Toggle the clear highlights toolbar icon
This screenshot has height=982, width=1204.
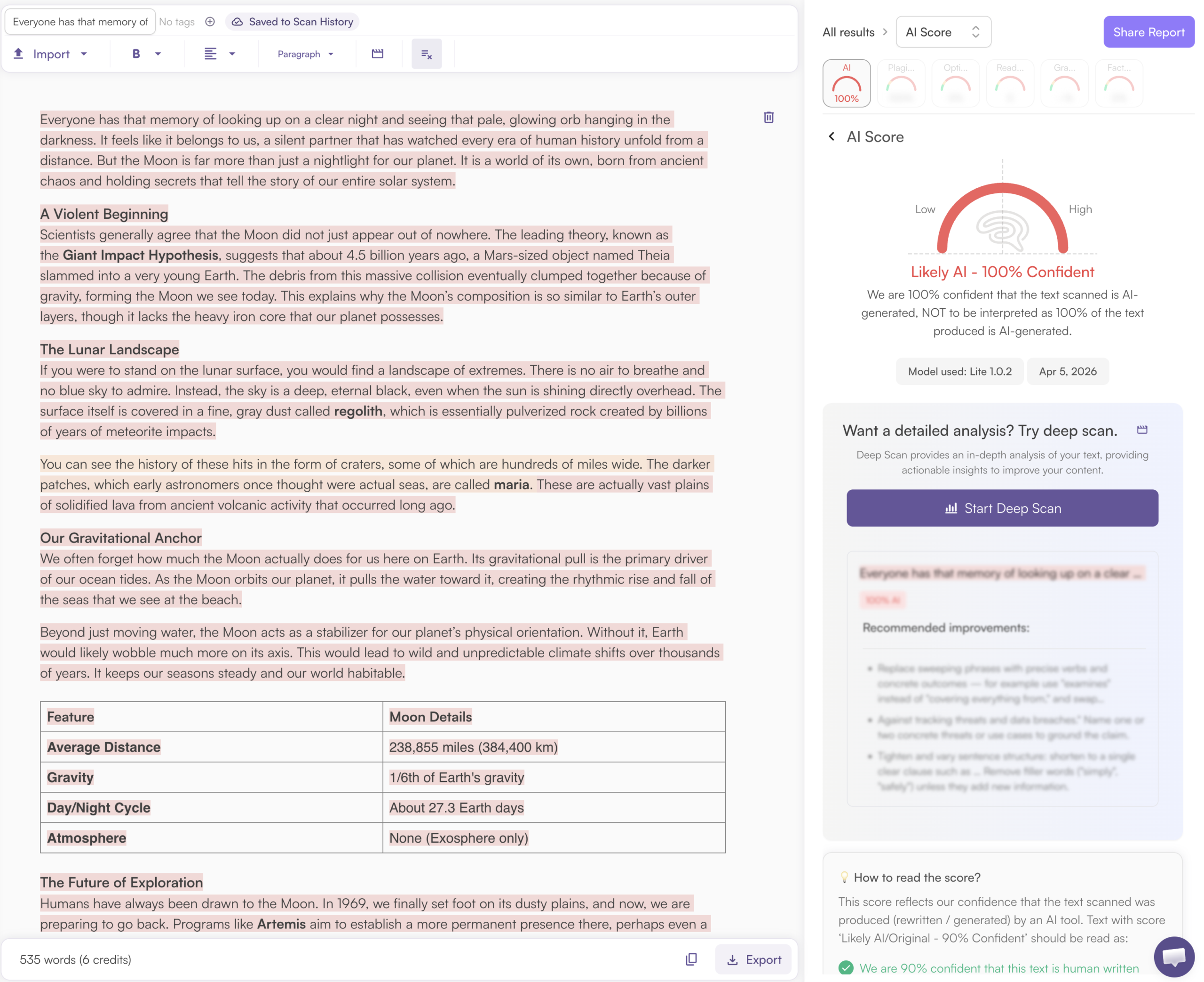click(426, 54)
